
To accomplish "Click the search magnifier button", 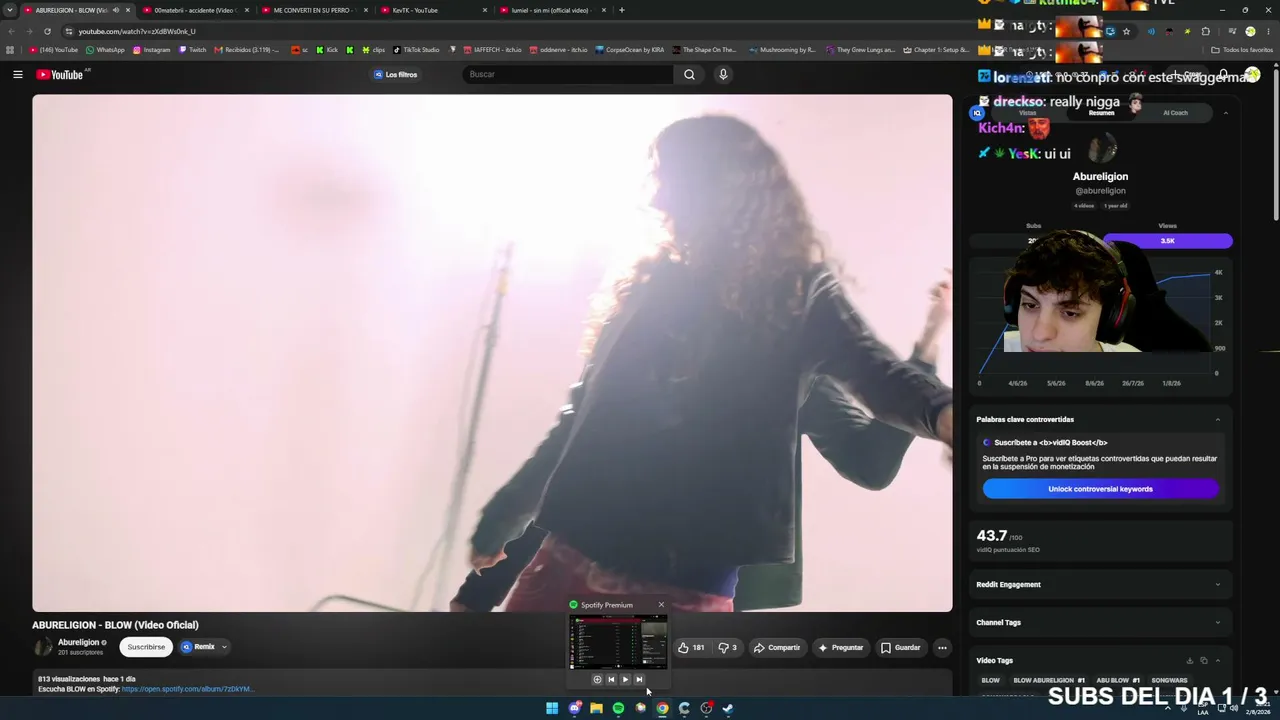I will pos(689,74).
